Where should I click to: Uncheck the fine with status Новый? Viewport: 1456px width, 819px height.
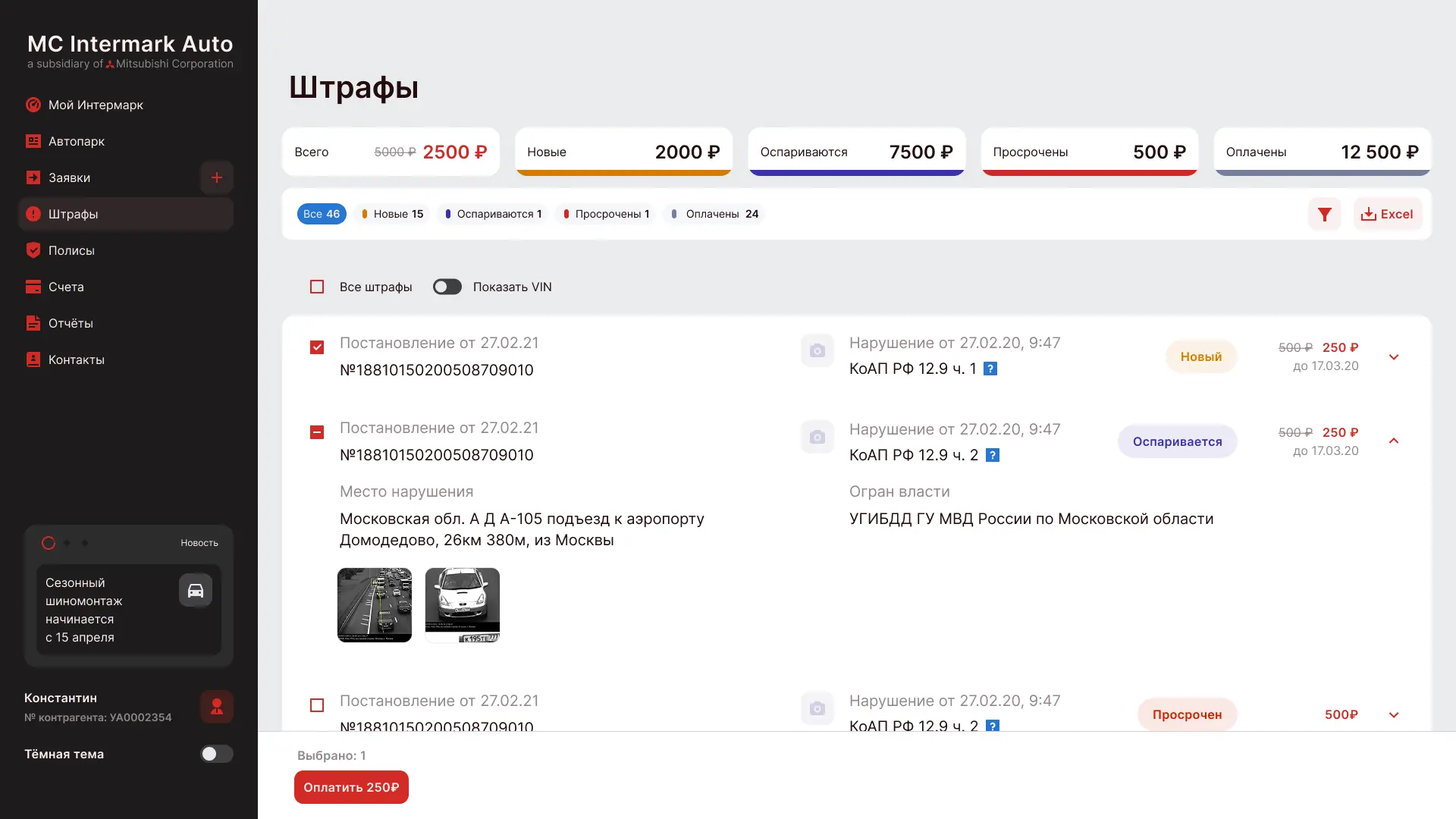tap(317, 347)
